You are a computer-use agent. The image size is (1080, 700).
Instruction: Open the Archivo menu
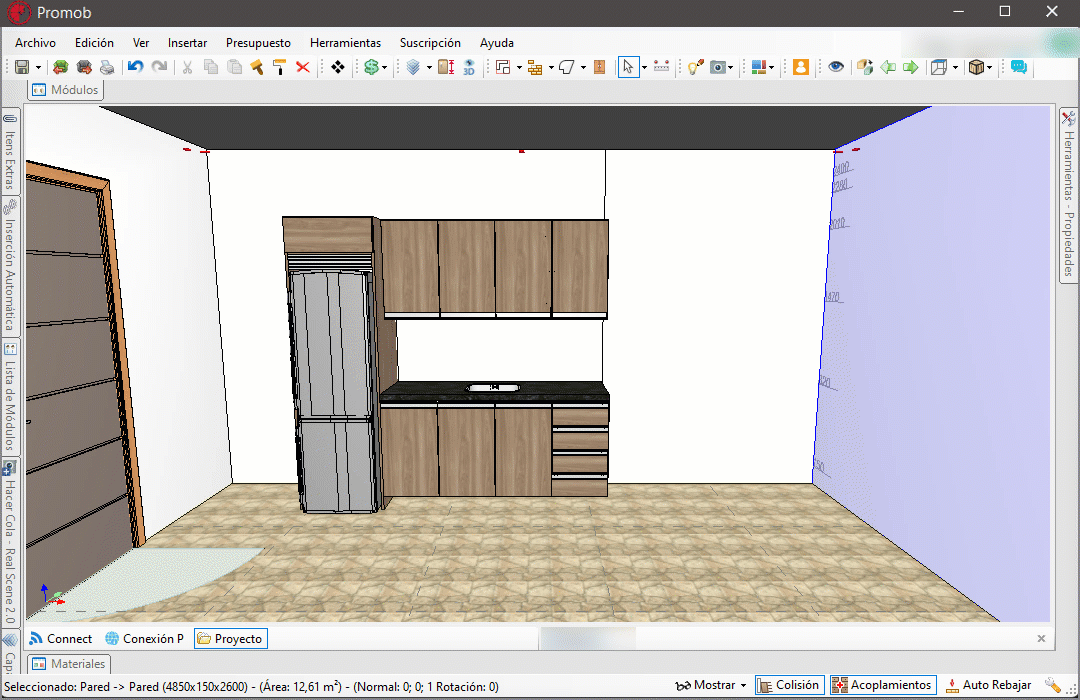coord(35,43)
